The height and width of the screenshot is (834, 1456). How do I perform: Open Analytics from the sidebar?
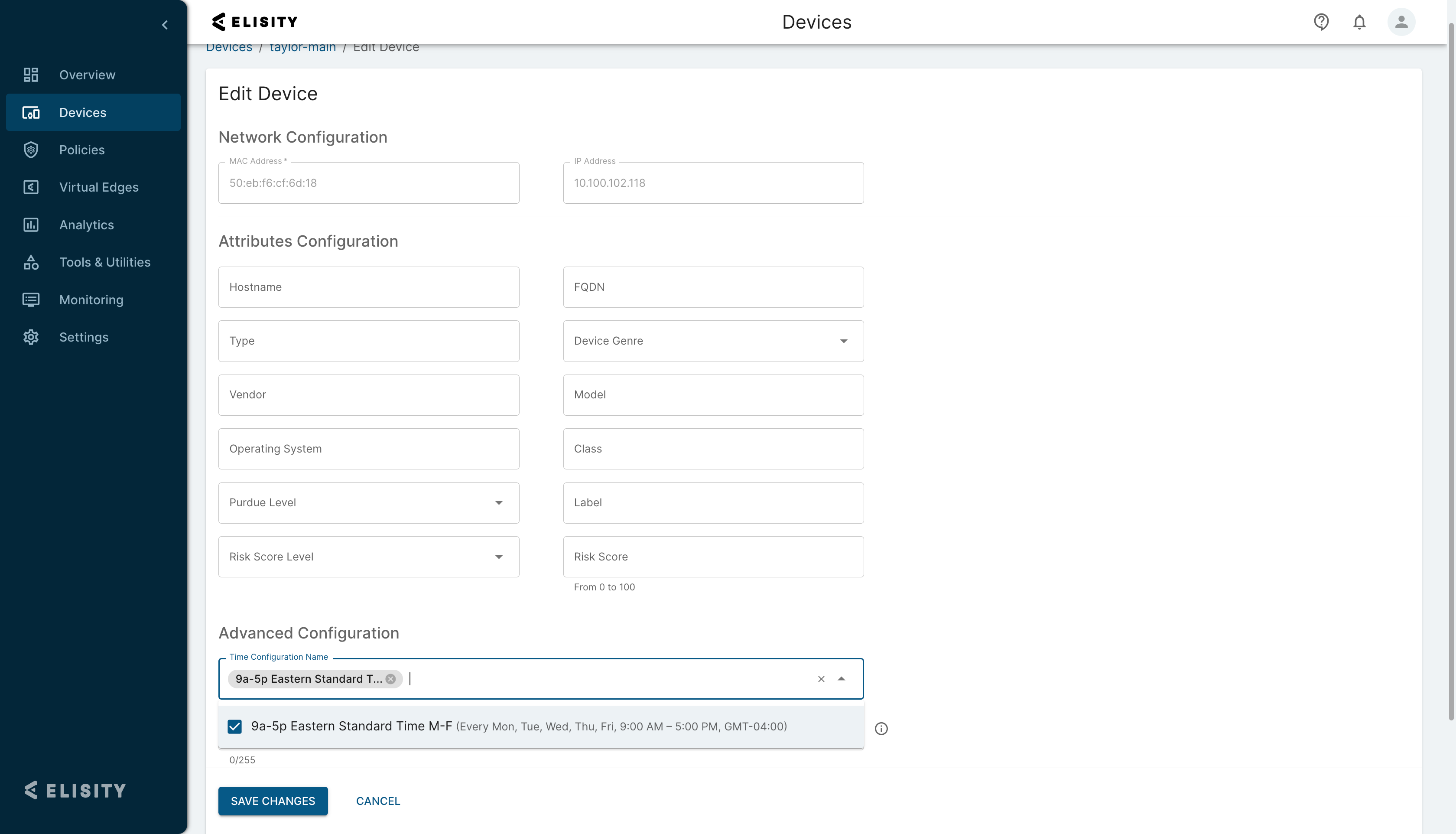pos(87,225)
